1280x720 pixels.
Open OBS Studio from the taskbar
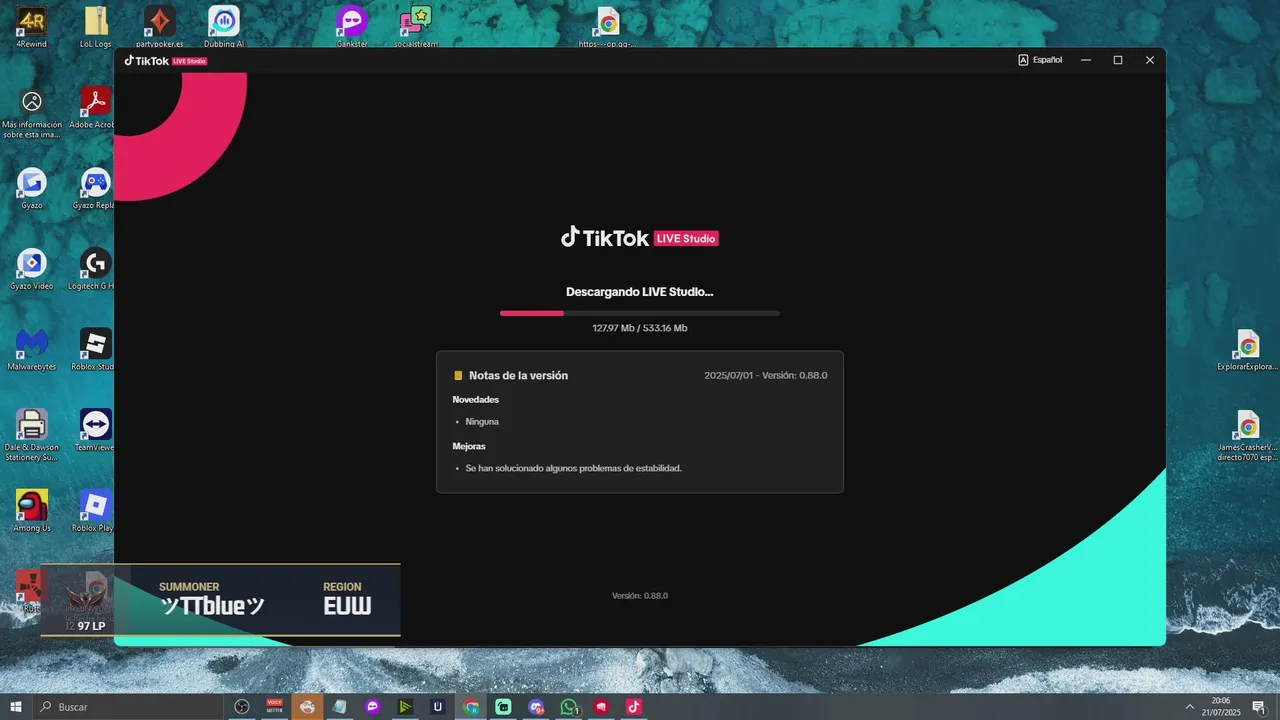tap(242, 707)
